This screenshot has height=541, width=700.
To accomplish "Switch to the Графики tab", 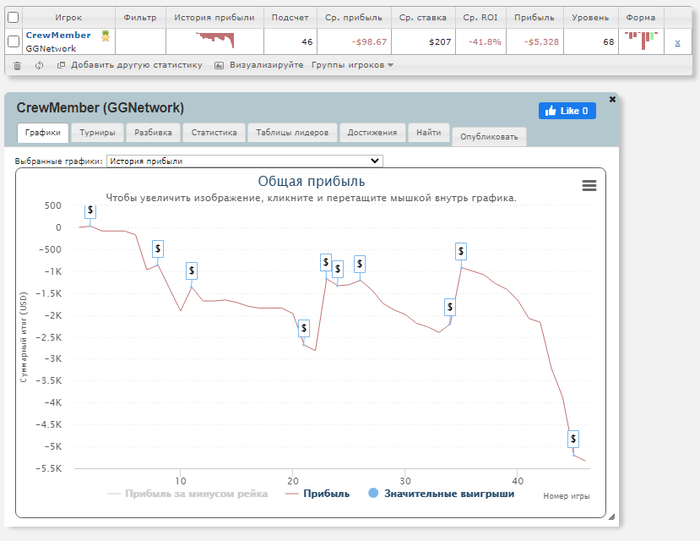I will 43,133.
